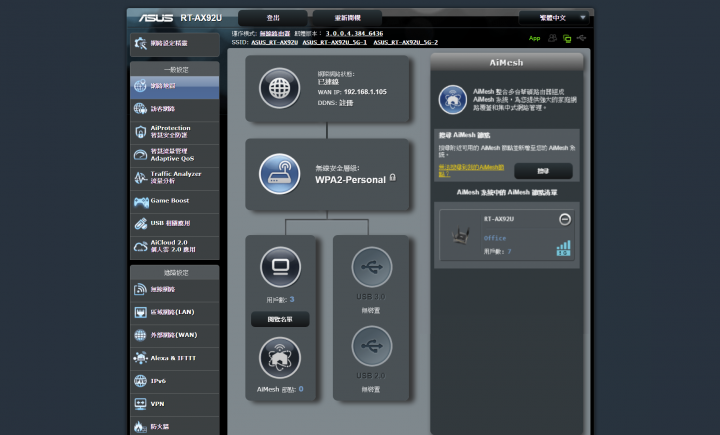Click the USB 3.0 label text
The height and width of the screenshot is (435, 720).
coord(371,297)
